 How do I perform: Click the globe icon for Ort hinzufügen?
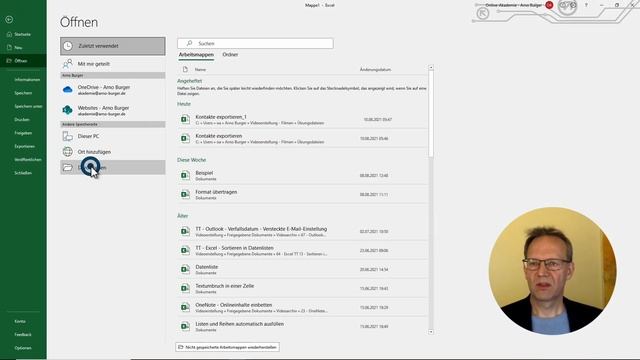coord(67,152)
